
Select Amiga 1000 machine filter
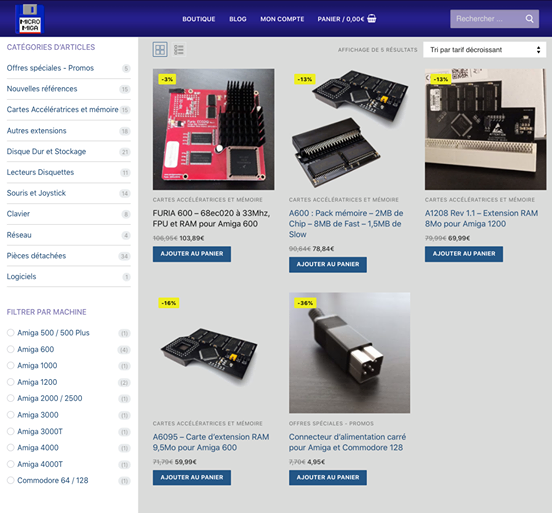(11, 365)
